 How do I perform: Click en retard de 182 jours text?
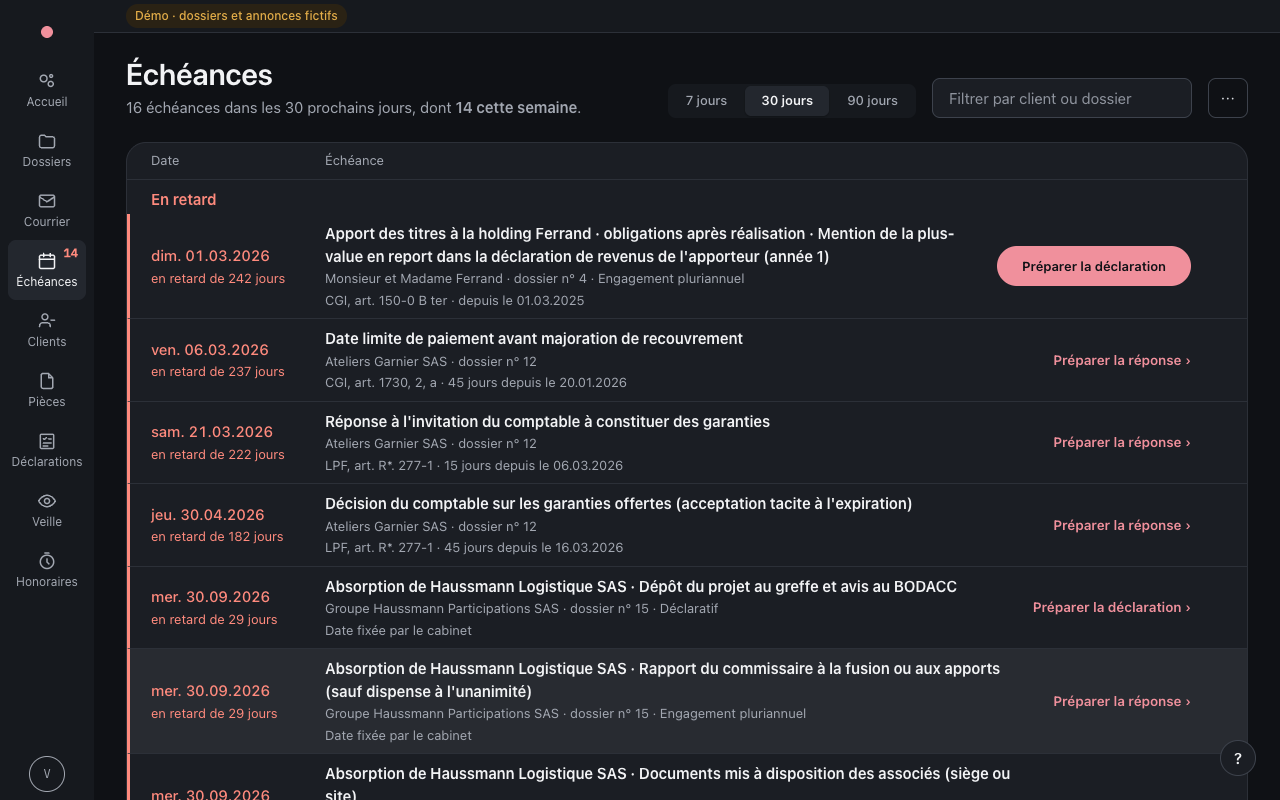[x=217, y=537]
